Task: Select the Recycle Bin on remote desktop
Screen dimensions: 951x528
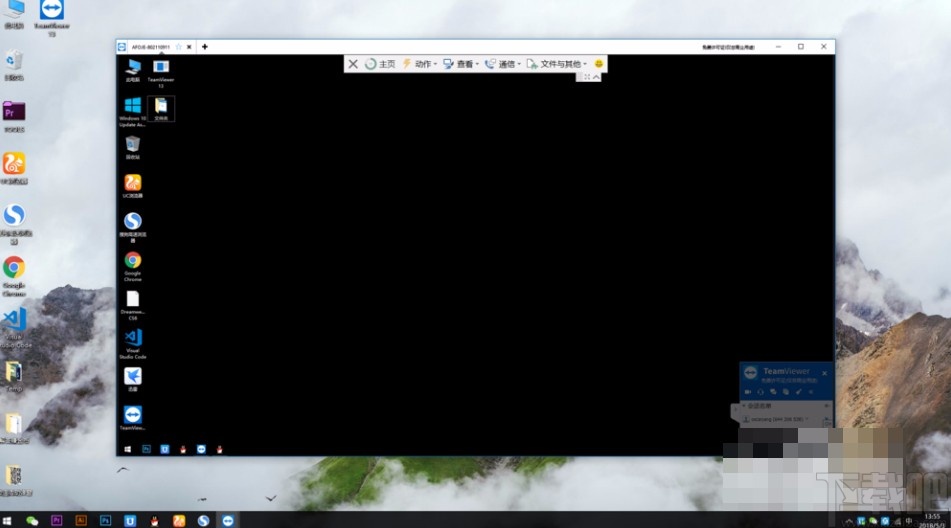Action: [133, 147]
